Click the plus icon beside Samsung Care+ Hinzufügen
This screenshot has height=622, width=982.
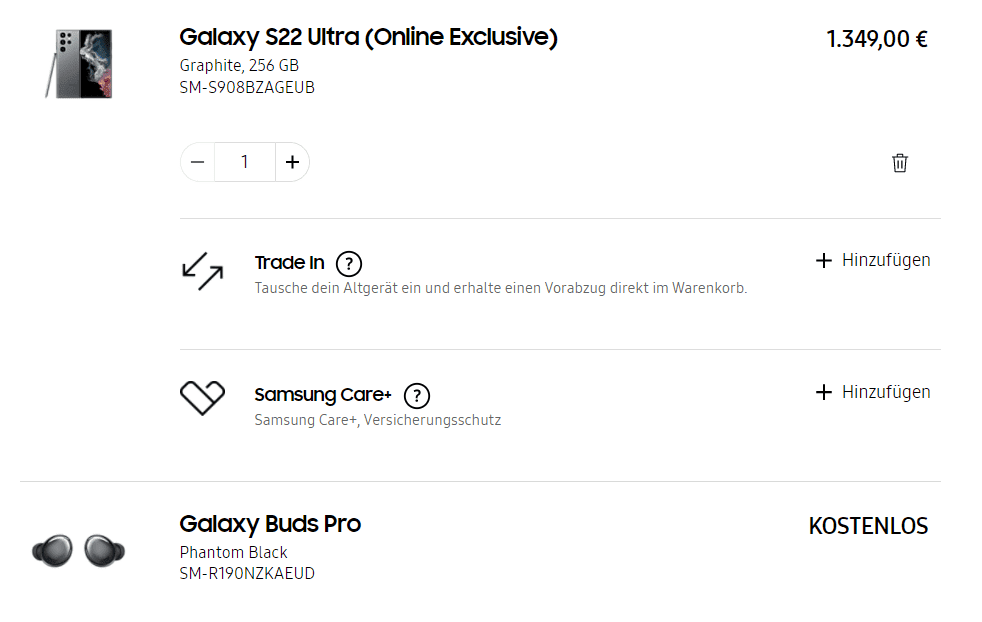click(x=824, y=392)
